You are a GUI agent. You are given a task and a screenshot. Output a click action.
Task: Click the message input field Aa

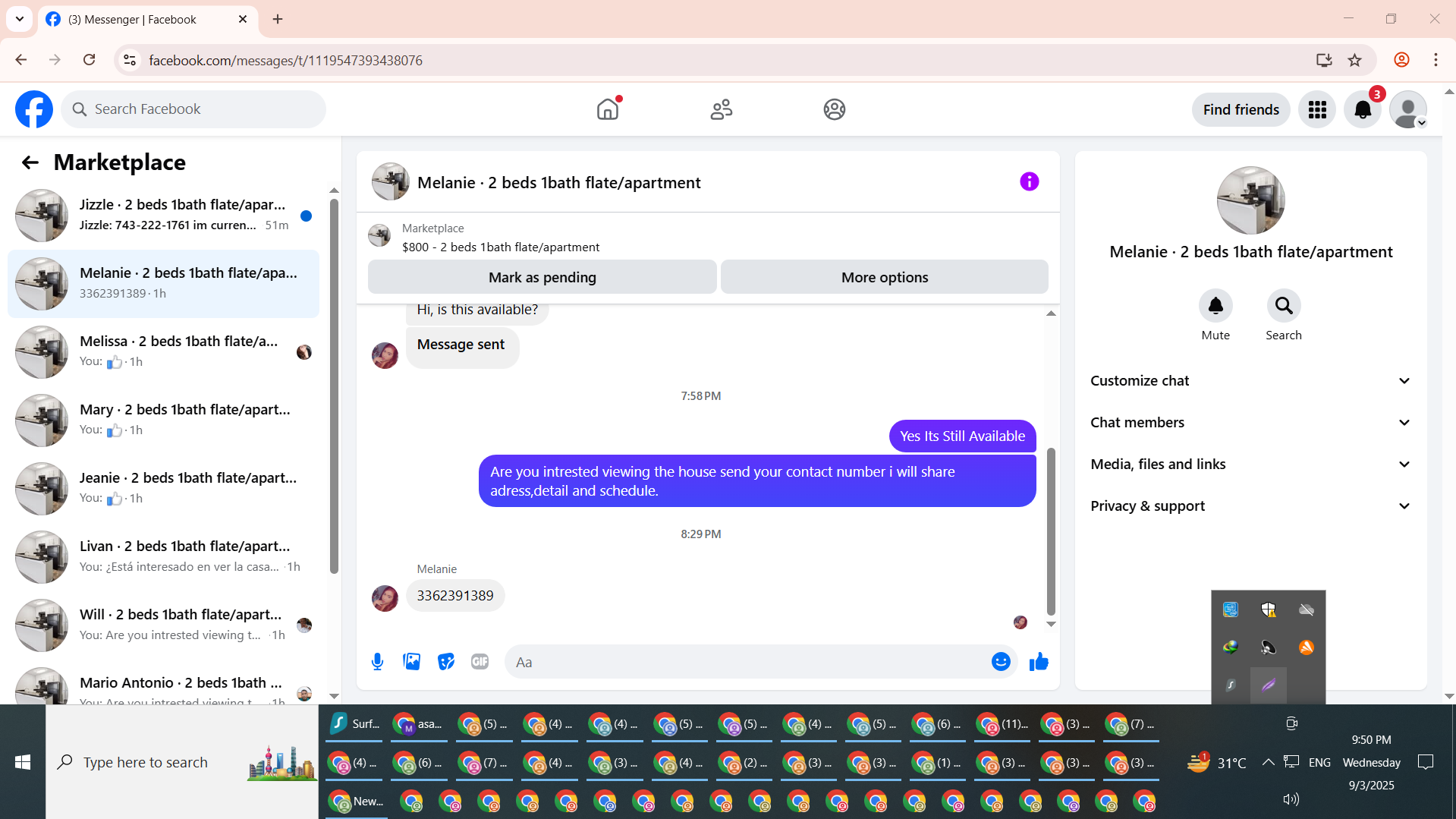pos(747,662)
